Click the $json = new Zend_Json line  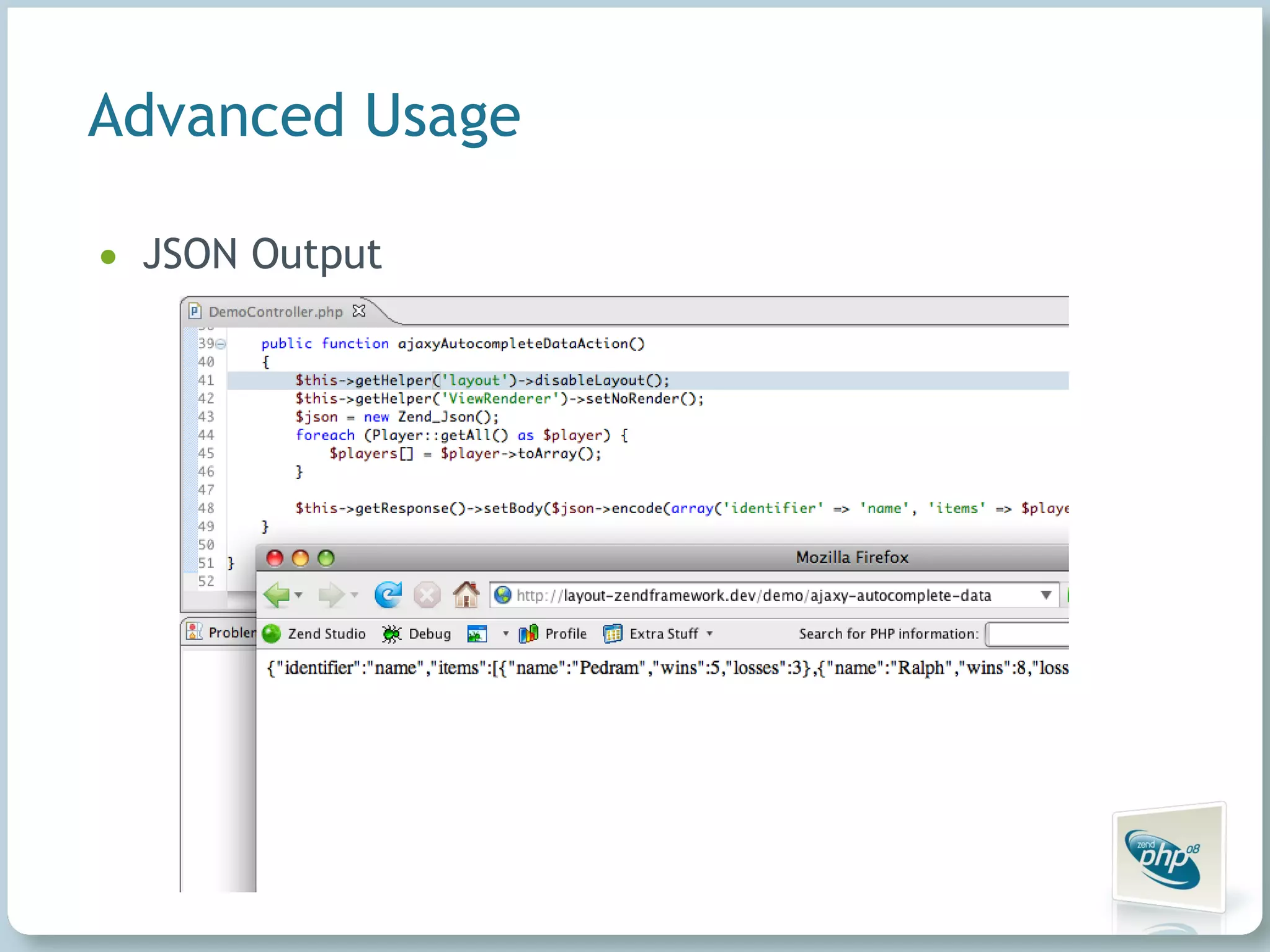coord(397,416)
